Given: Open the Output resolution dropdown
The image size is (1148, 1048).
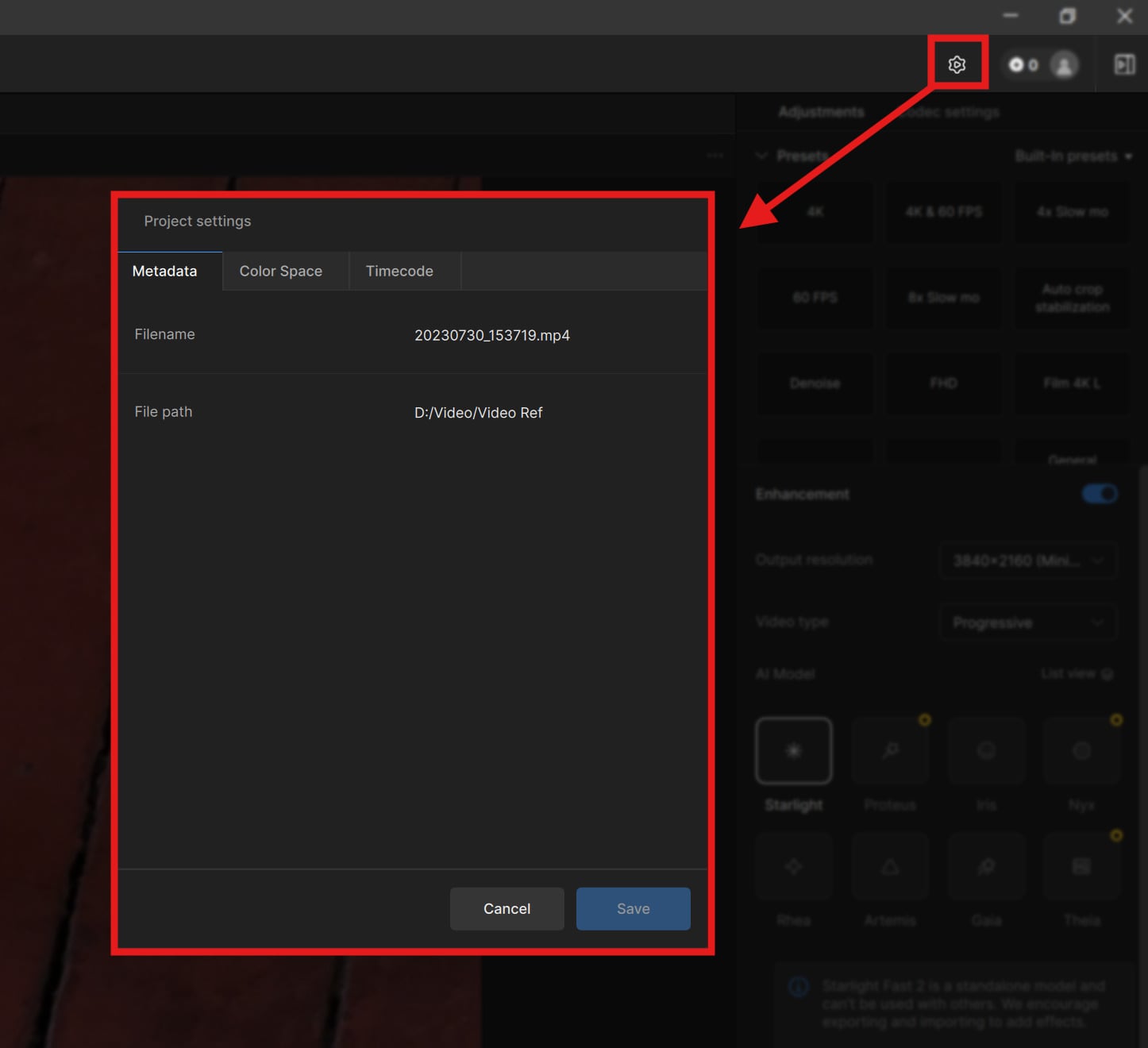Looking at the screenshot, I should [1027, 561].
